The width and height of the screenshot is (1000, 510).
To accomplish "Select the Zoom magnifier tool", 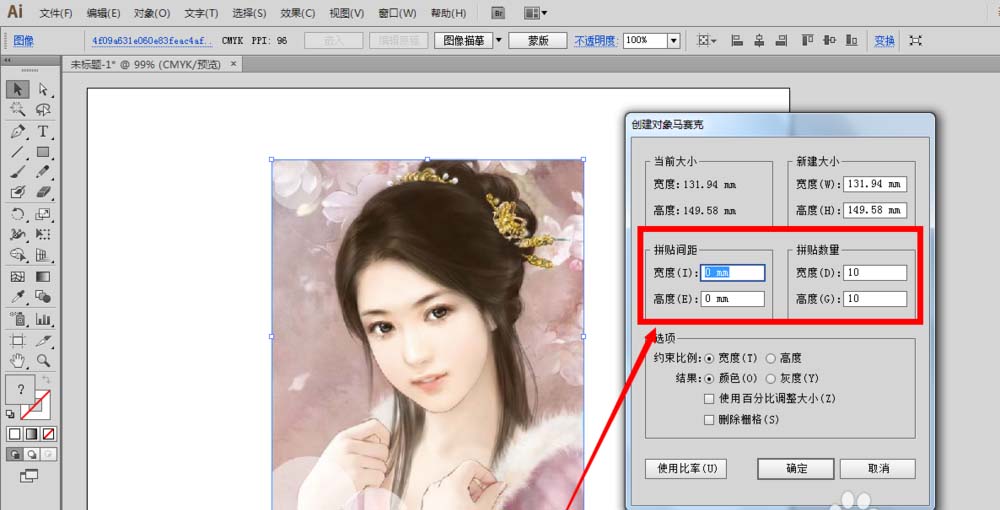I will pyautogui.click(x=43, y=361).
